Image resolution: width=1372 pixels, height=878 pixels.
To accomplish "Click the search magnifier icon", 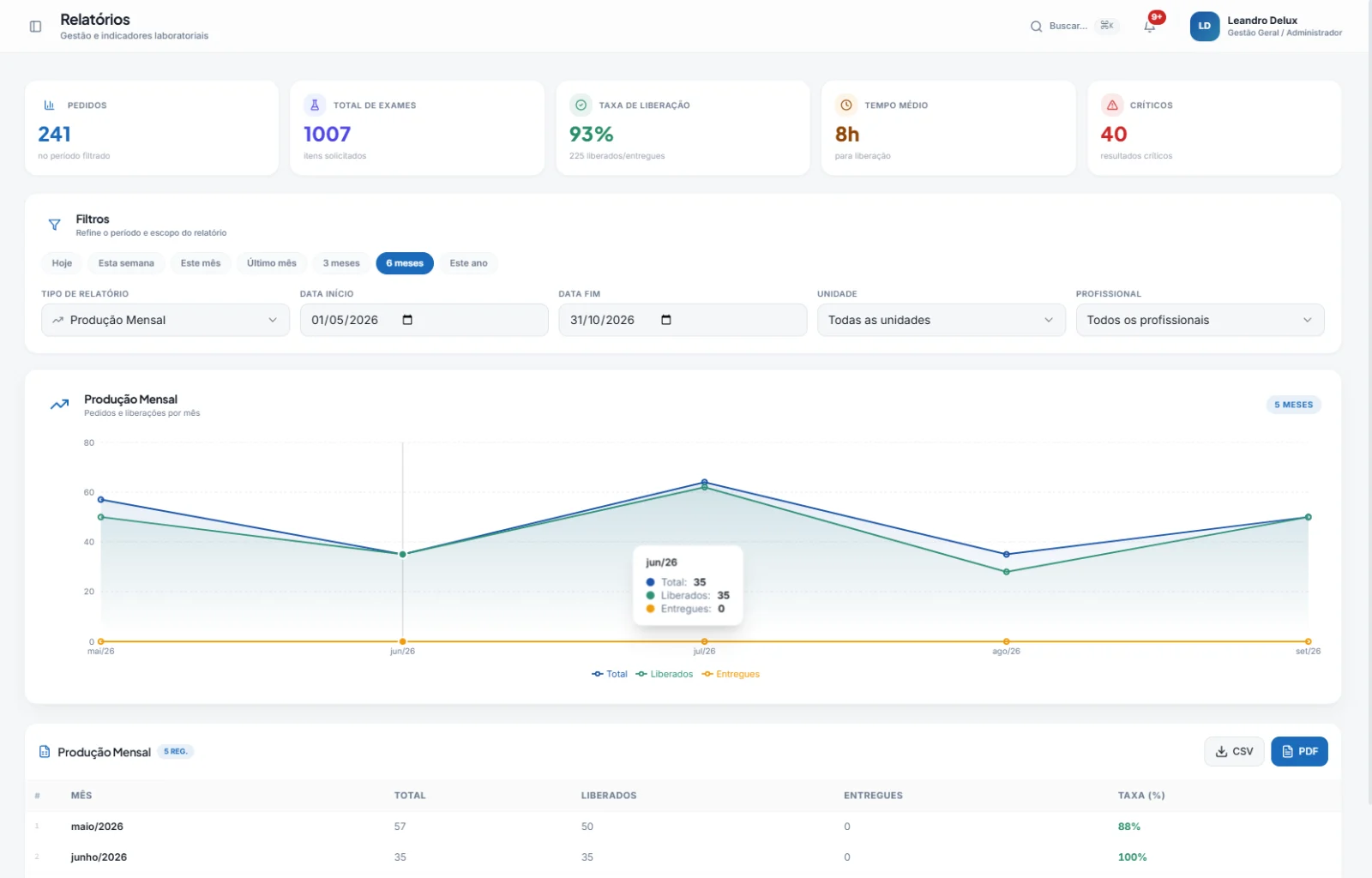I will click(1036, 27).
